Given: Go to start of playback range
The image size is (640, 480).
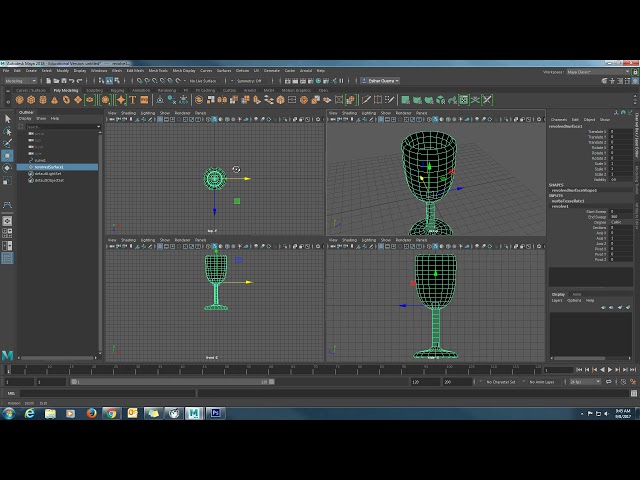Looking at the screenshot, I should 579,369.
